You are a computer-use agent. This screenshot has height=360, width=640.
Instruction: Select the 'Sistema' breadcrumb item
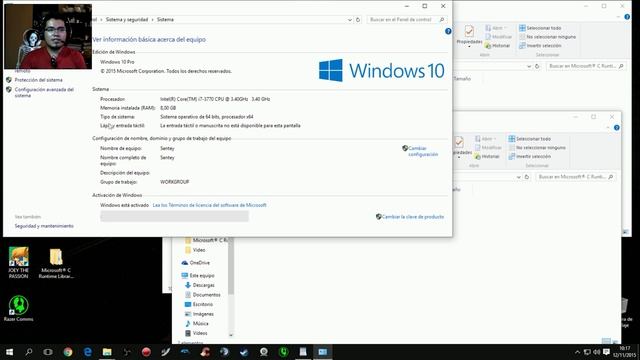[165, 20]
